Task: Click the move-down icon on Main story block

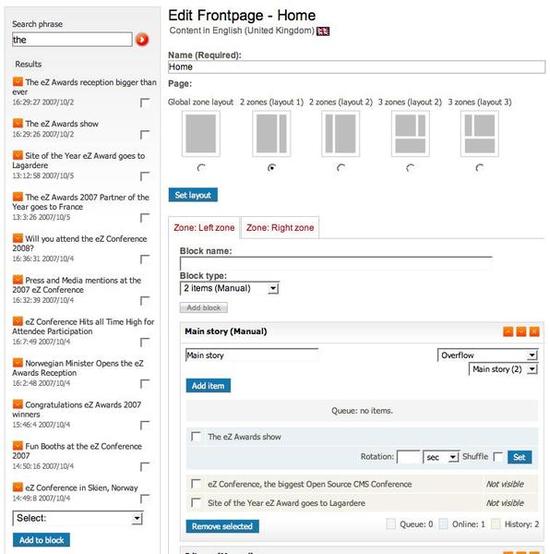Action: click(521, 331)
